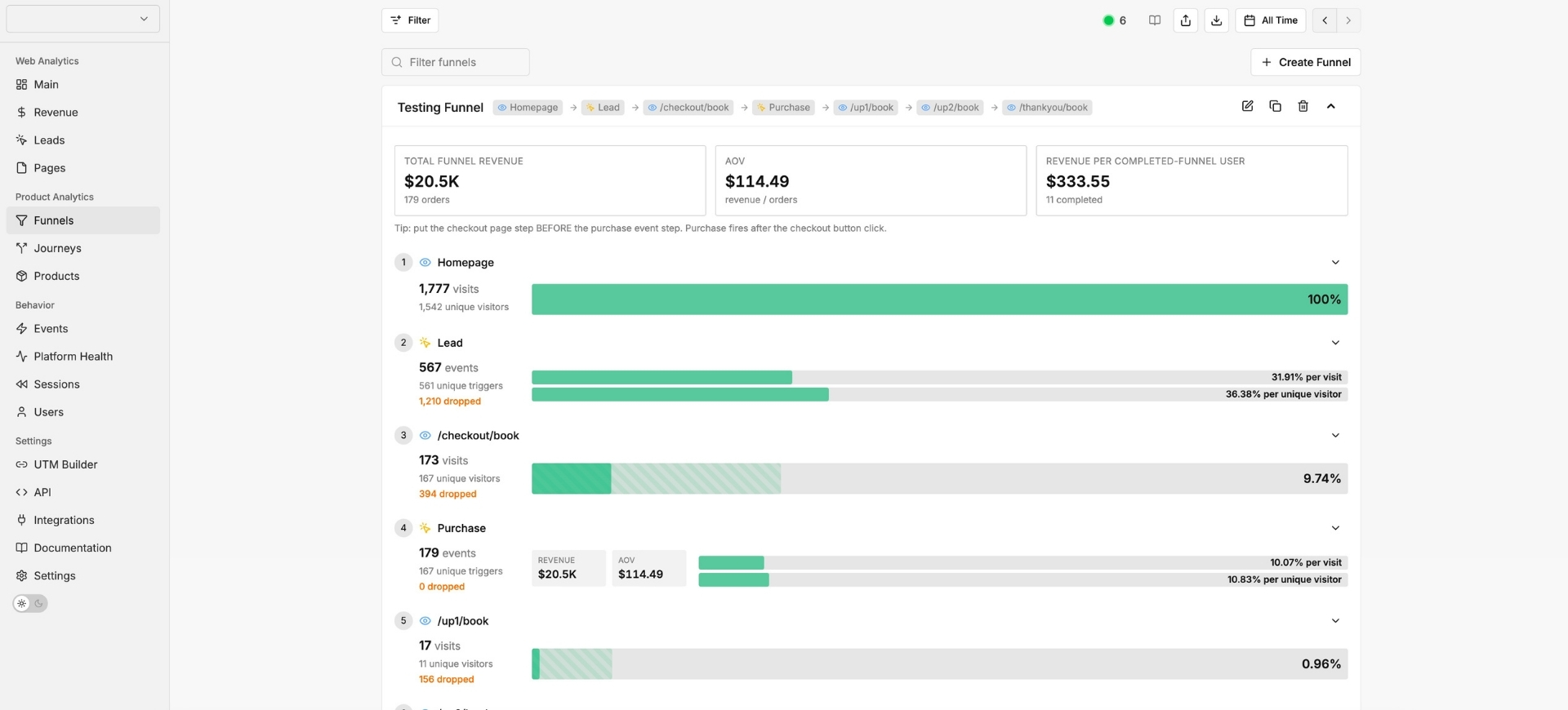Delete the Testing Funnel via trash icon
The width and height of the screenshot is (1568, 710).
(x=1303, y=106)
